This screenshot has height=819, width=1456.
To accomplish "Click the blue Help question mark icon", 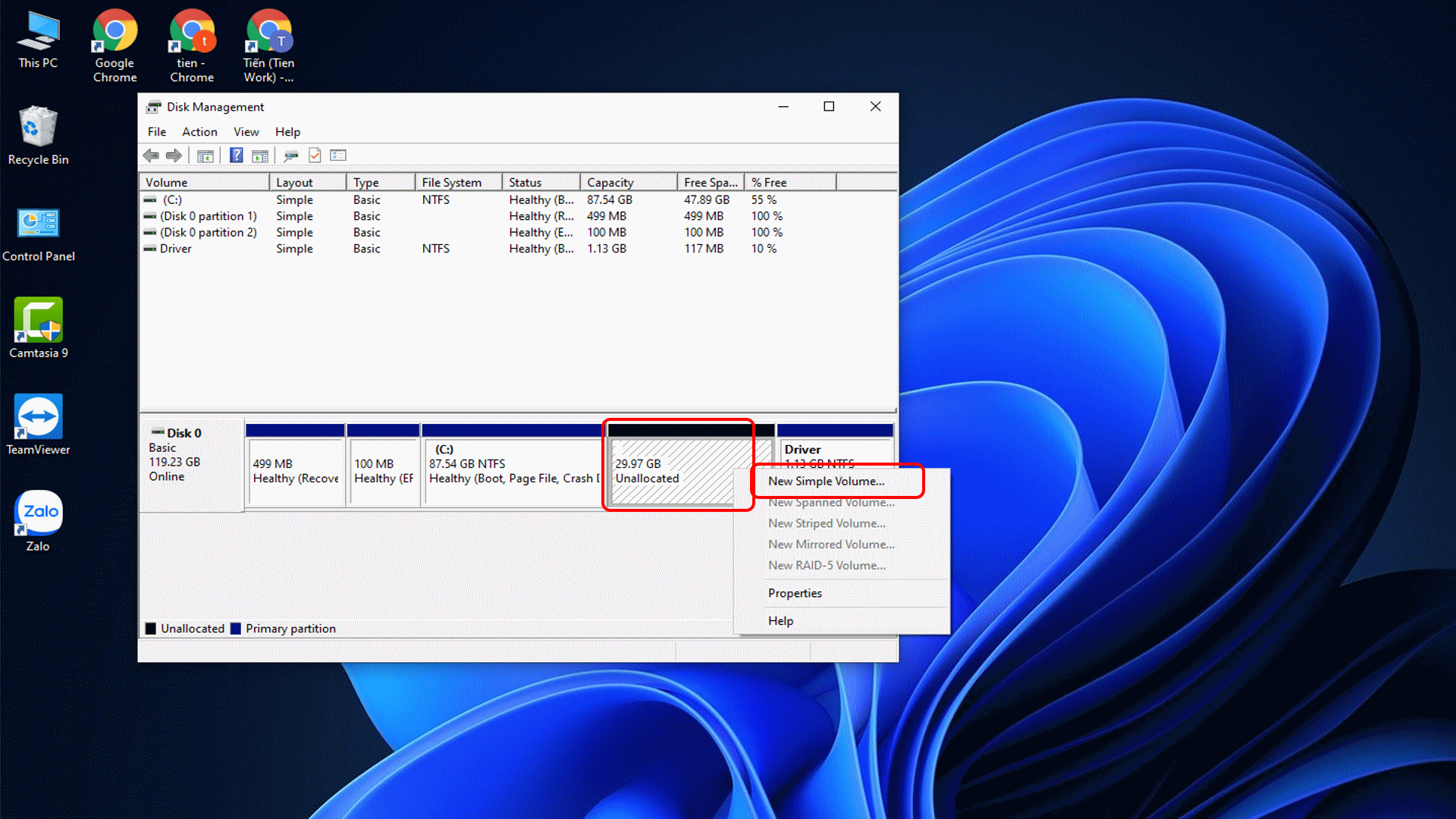I will 237,155.
